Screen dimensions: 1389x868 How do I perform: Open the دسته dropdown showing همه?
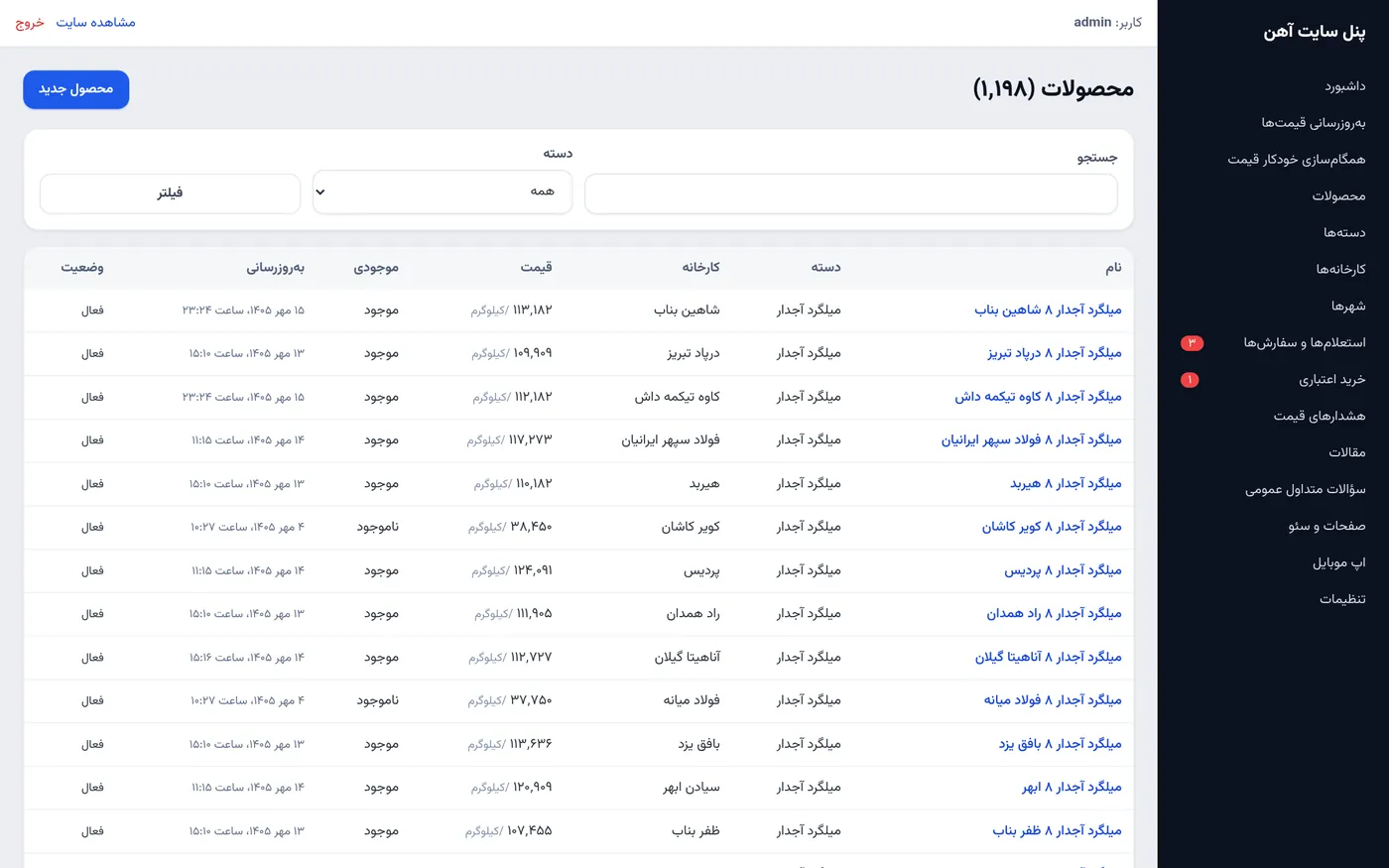coord(442,191)
